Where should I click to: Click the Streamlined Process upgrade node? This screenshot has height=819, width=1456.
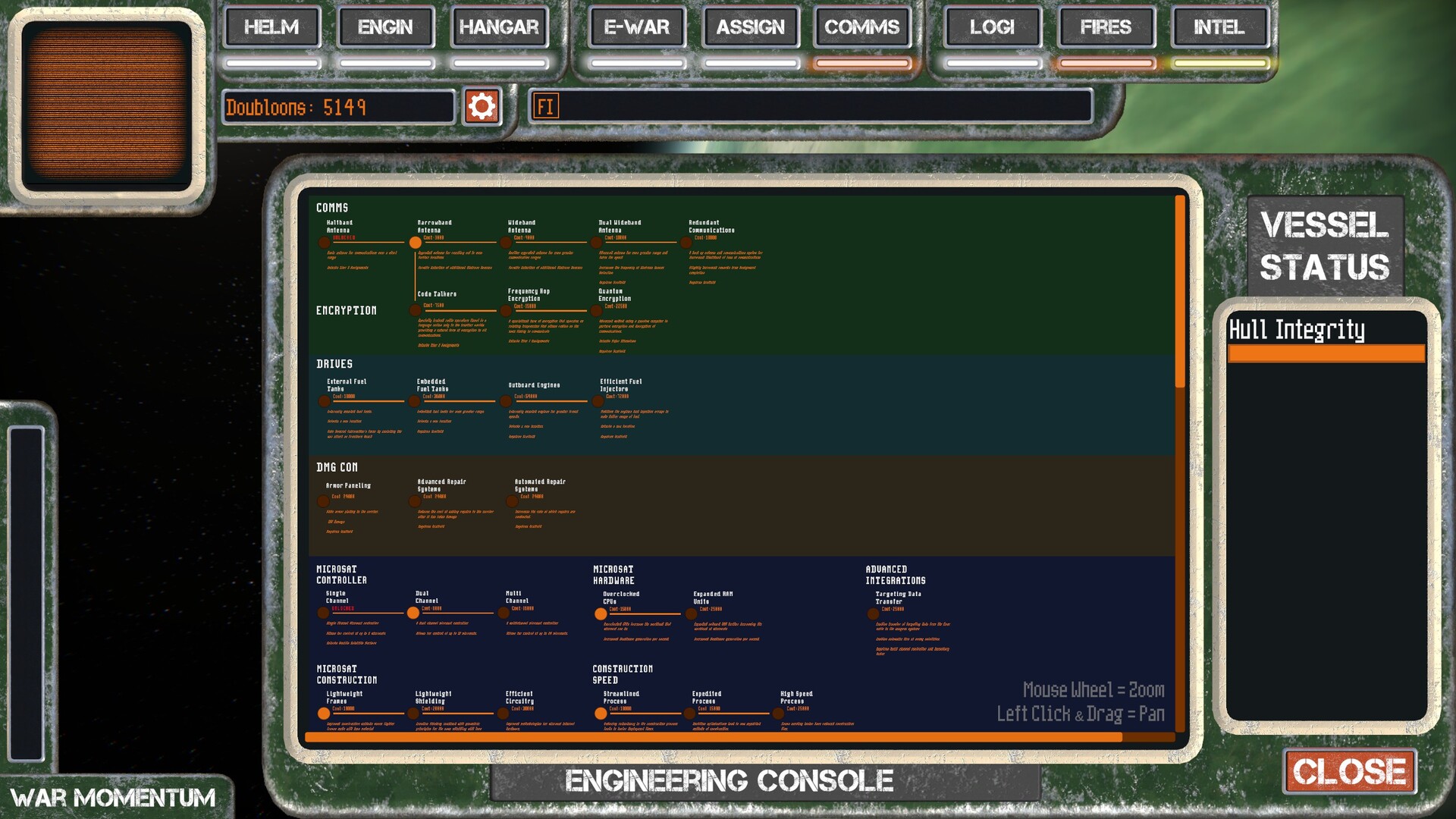pyautogui.click(x=601, y=714)
